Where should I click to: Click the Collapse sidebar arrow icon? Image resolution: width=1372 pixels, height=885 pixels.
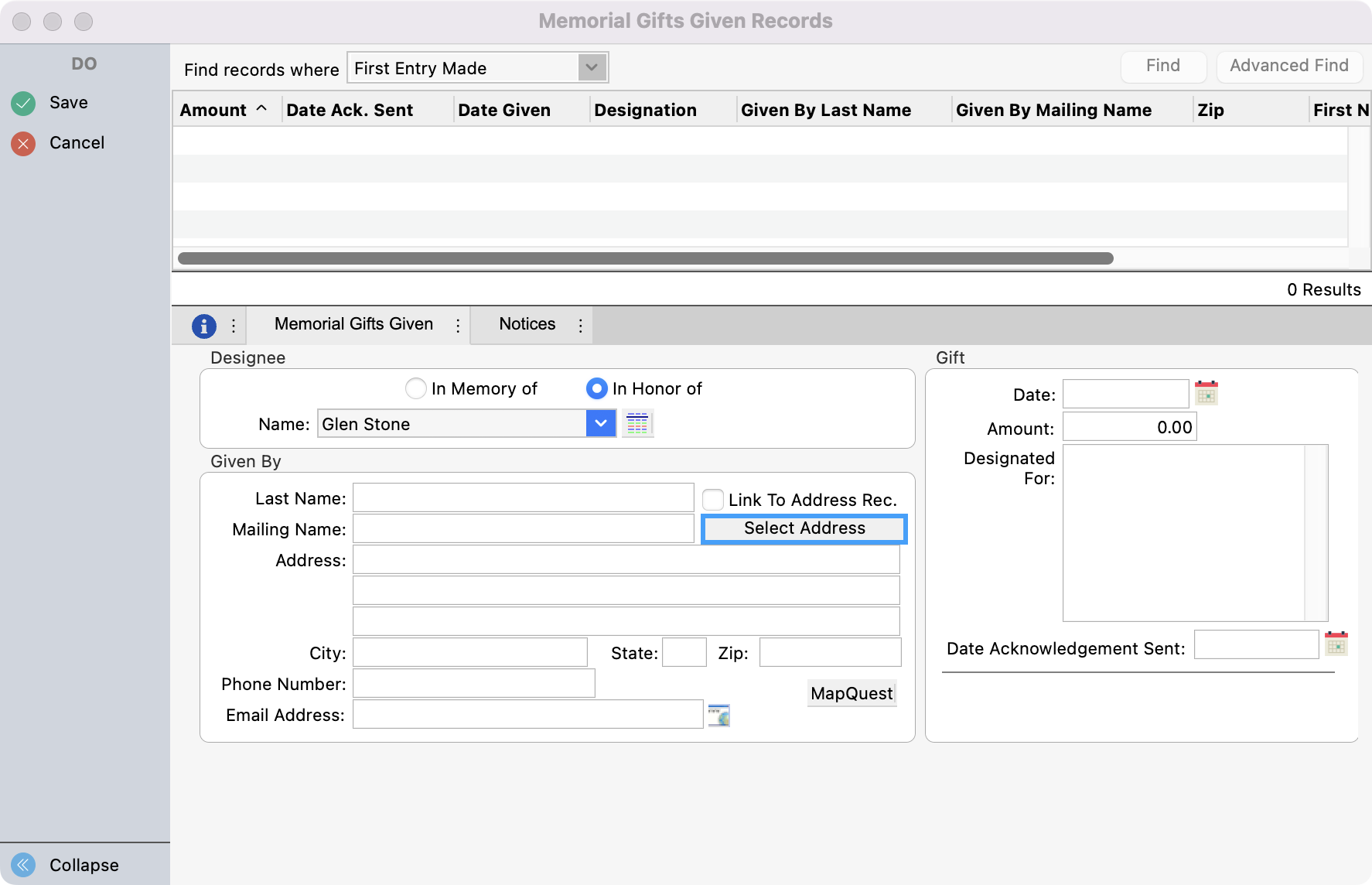(x=23, y=864)
